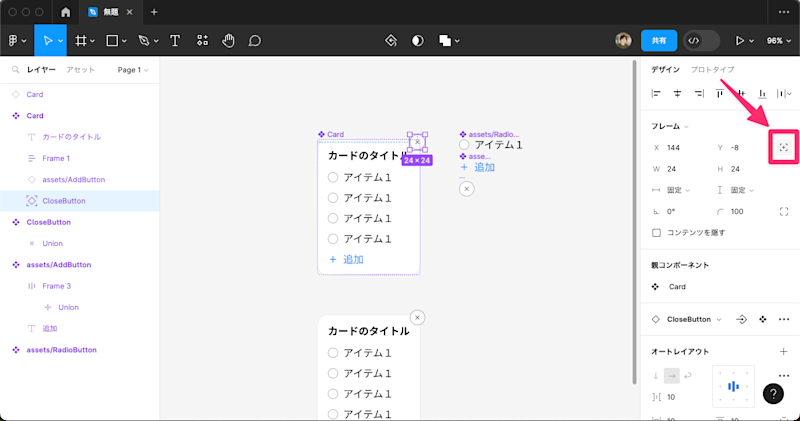Select the Hand tool
Image resolution: width=800 pixels, height=421 pixels.
228,41
